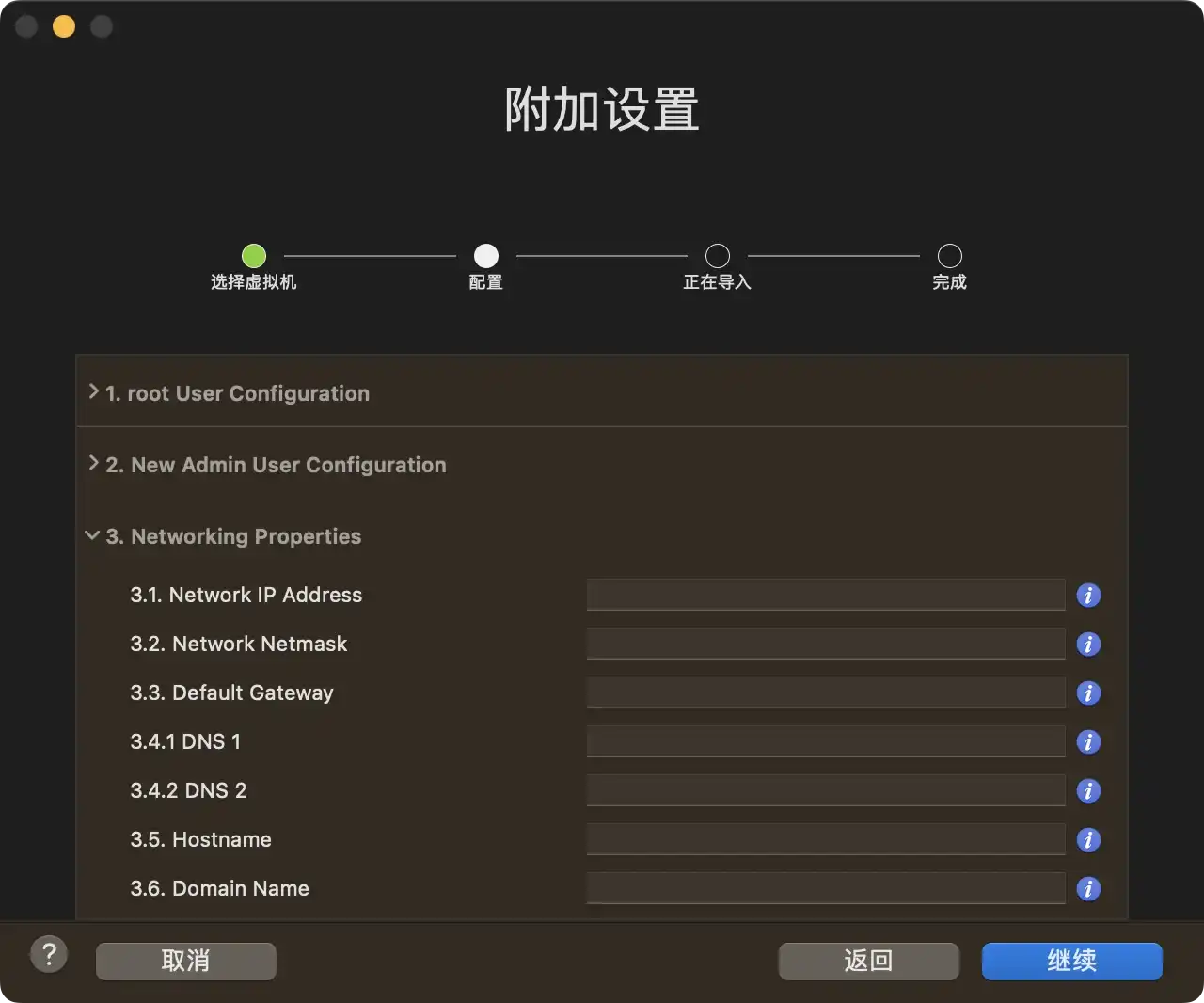Select the Domain Name input field
The height and width of the screenshot is (1003, 1204).
(x=825, y=888)
